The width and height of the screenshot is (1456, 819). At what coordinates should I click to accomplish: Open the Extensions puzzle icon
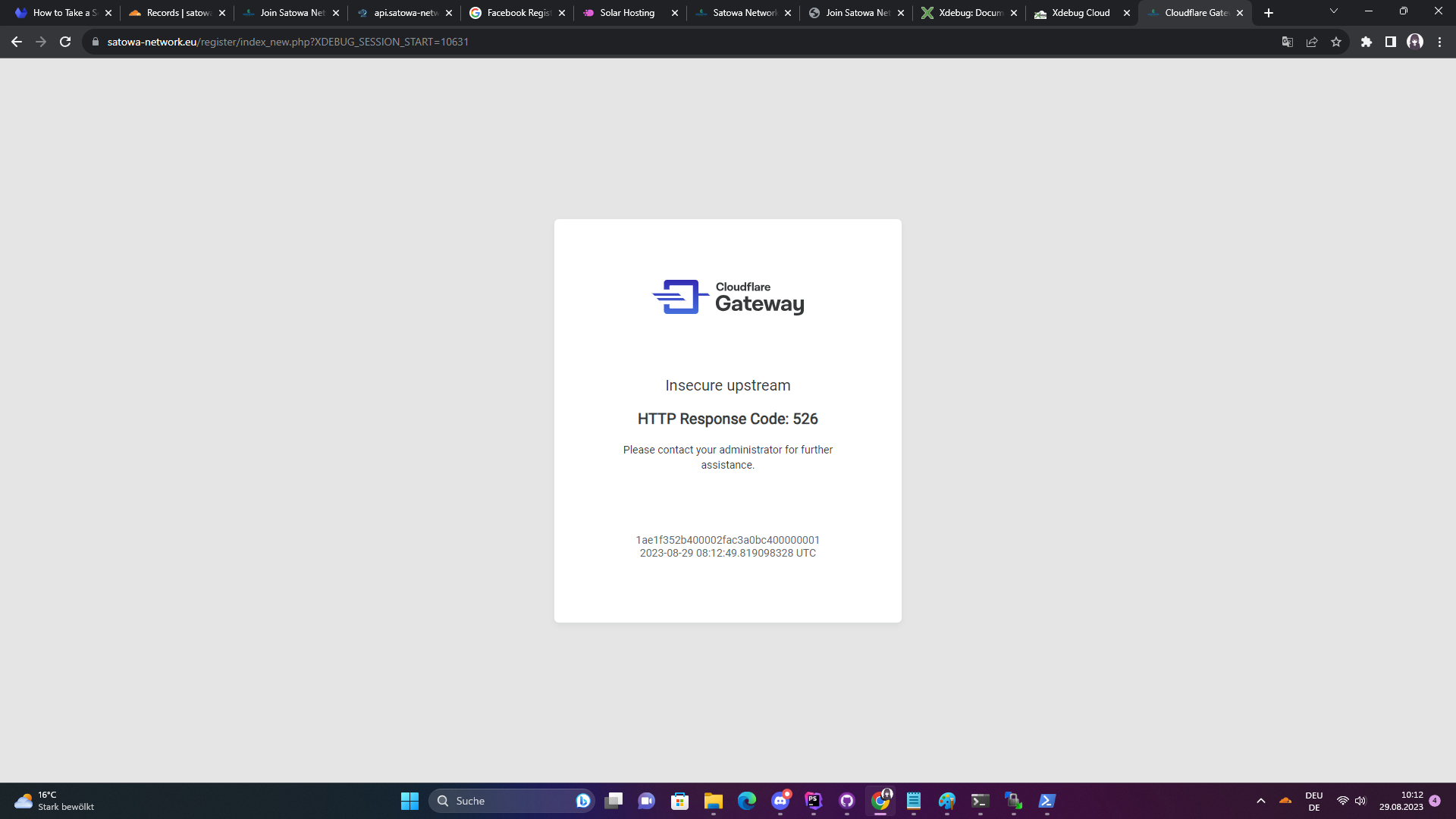(1367, 42)
